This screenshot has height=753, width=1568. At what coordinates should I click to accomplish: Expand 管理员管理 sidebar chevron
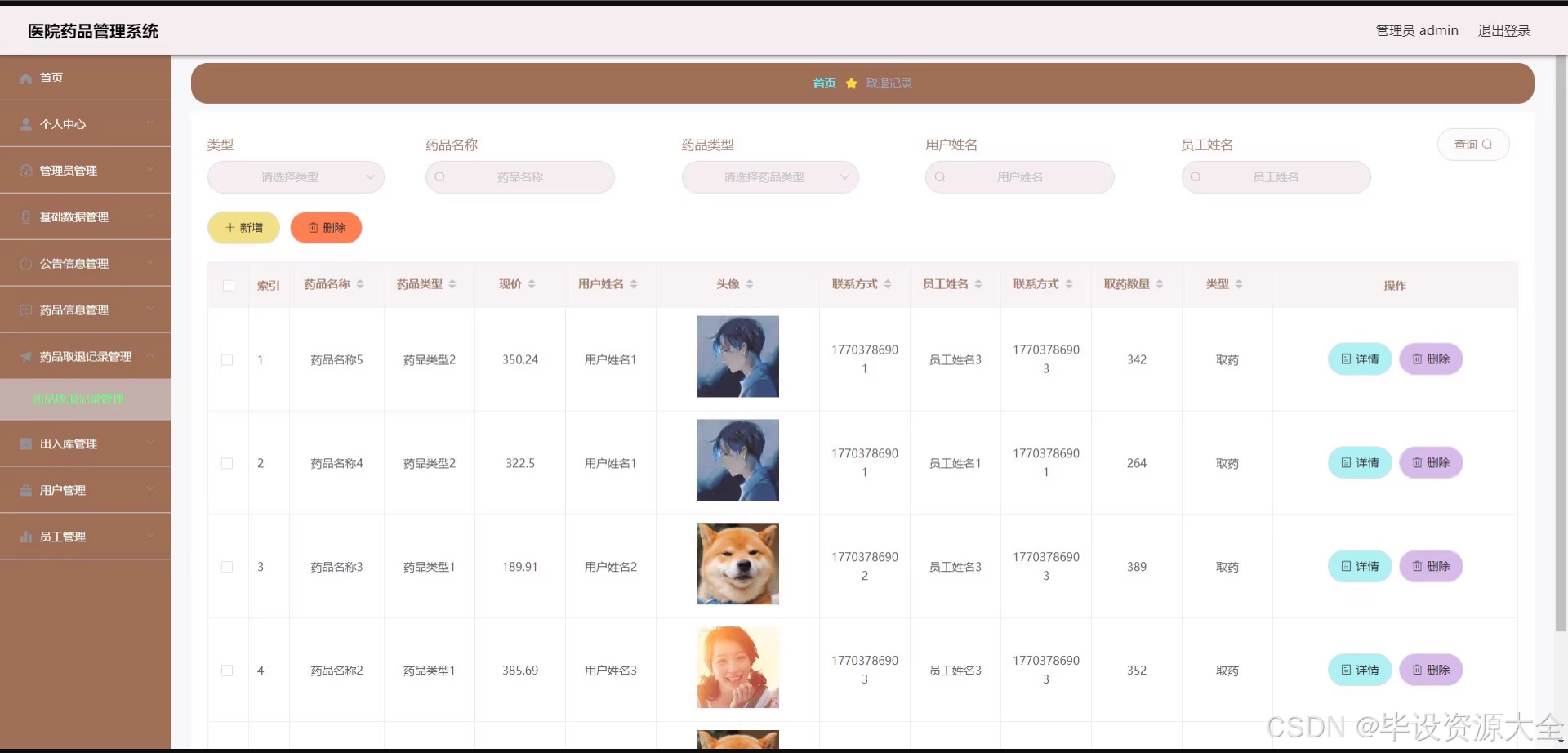150,170
